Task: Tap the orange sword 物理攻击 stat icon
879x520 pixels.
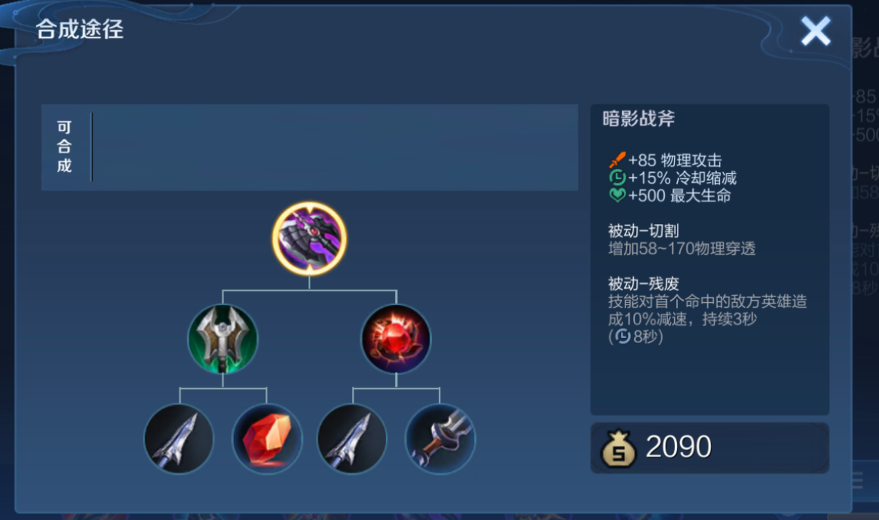Action: pos(617,160)
